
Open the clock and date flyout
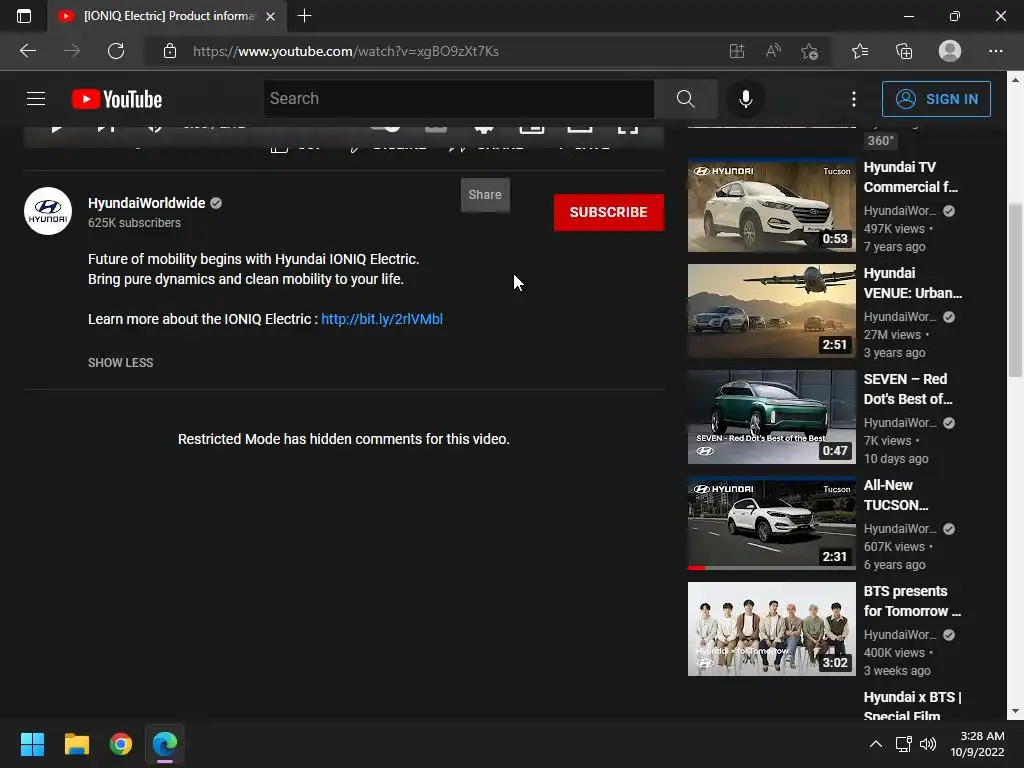pos(977,744)
